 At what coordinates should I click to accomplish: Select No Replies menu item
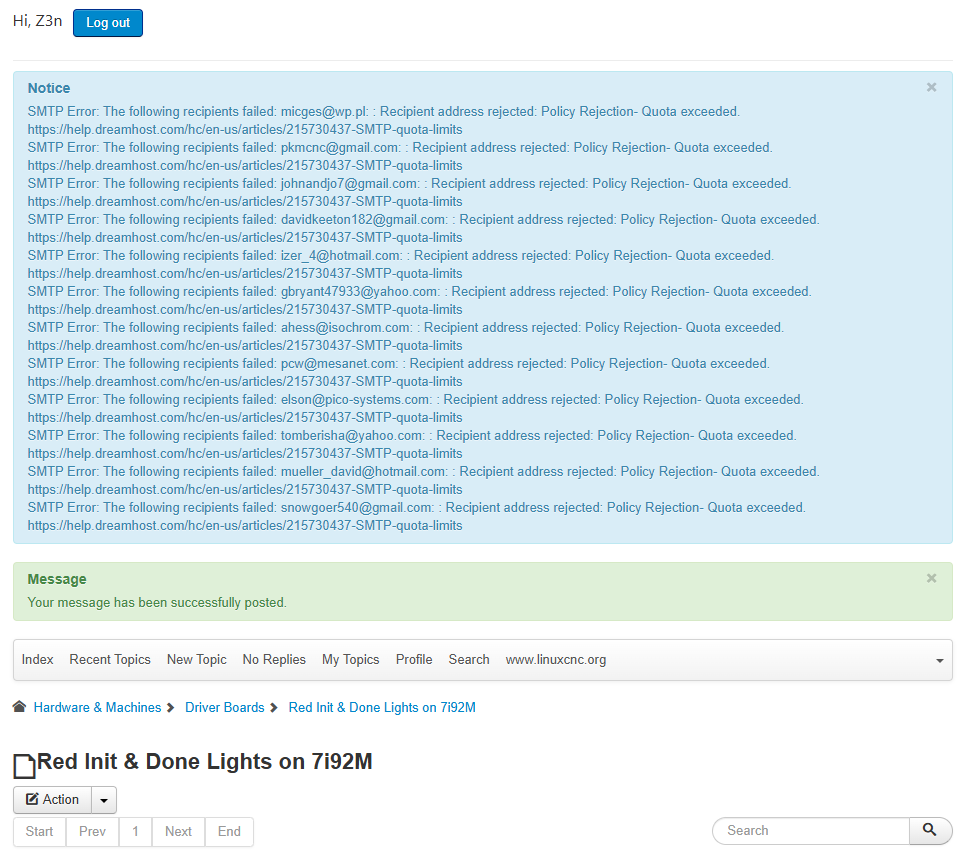point(274,660)
